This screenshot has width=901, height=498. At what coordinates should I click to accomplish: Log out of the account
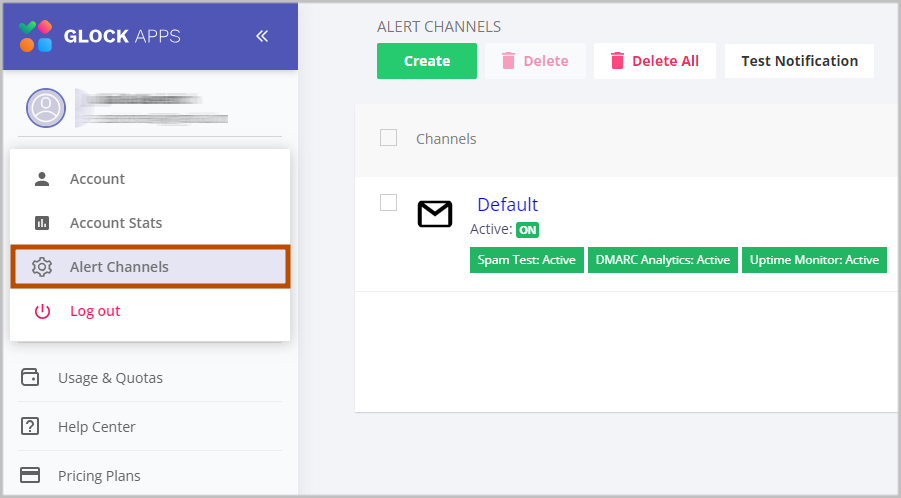(x=95, y=311)
